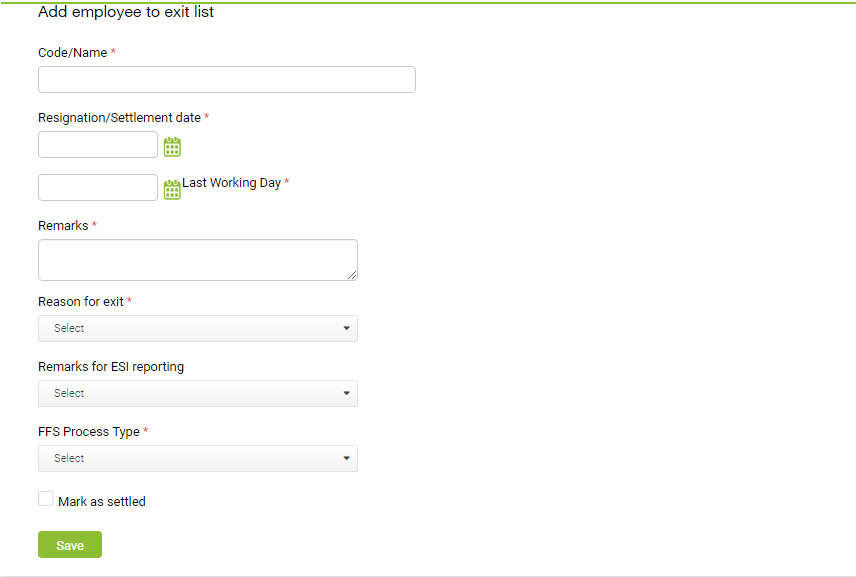Screen dimensions: 856x577
Task: Click the Last Working Day label
Action: [x=231, y=183]
